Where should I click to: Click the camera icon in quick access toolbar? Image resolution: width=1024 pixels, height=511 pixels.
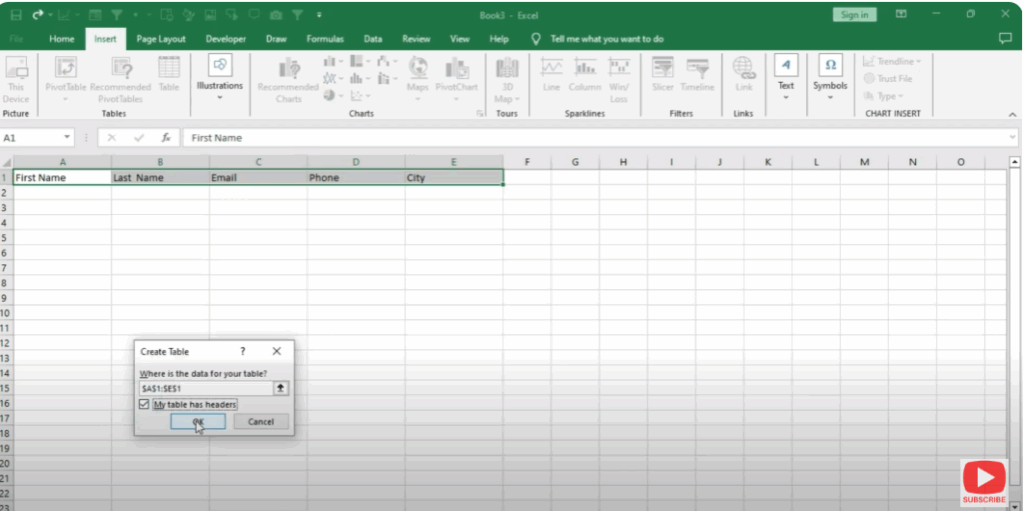276,14
